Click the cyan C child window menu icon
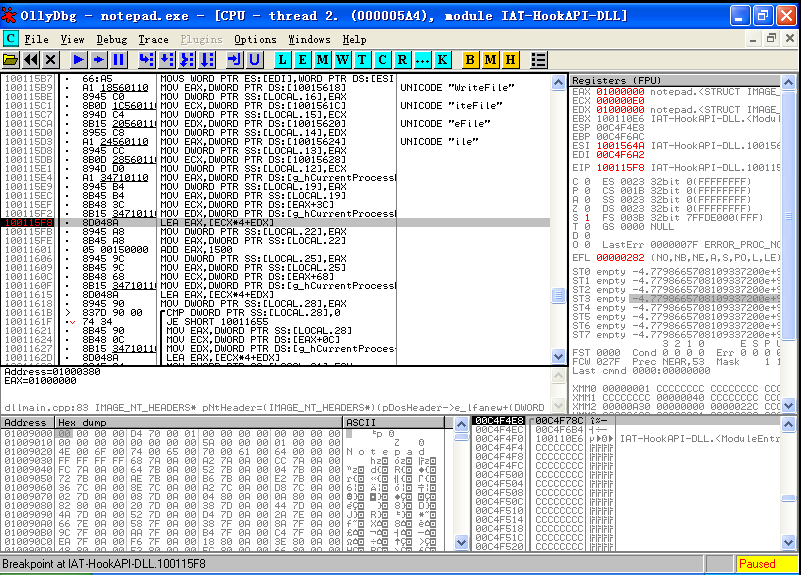The height and width of the screenshot is (575, 801). click(10, 39)
